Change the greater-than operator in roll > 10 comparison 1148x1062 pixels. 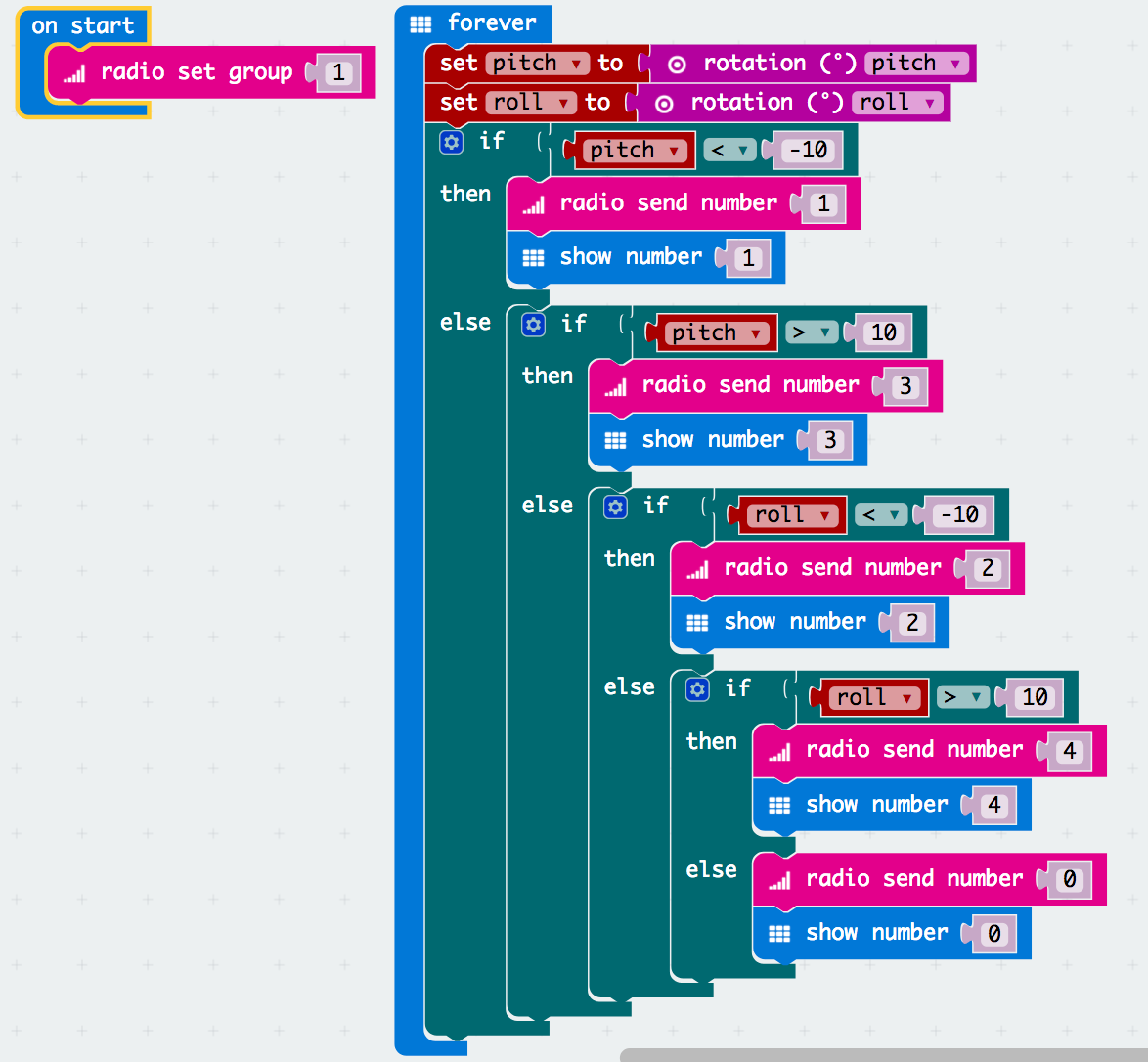pos(976,697)
